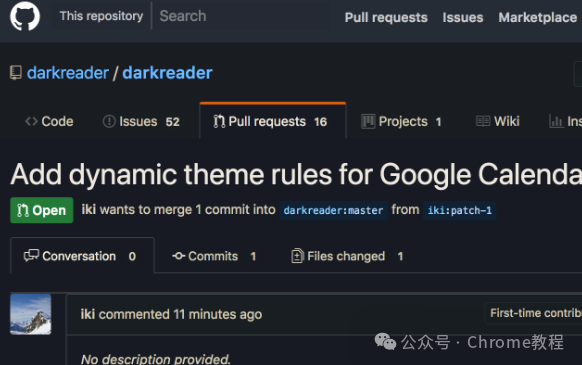The image size is (582, 365).
Task: Click the Wiki book icon
Action: click(x=483, y=121)
